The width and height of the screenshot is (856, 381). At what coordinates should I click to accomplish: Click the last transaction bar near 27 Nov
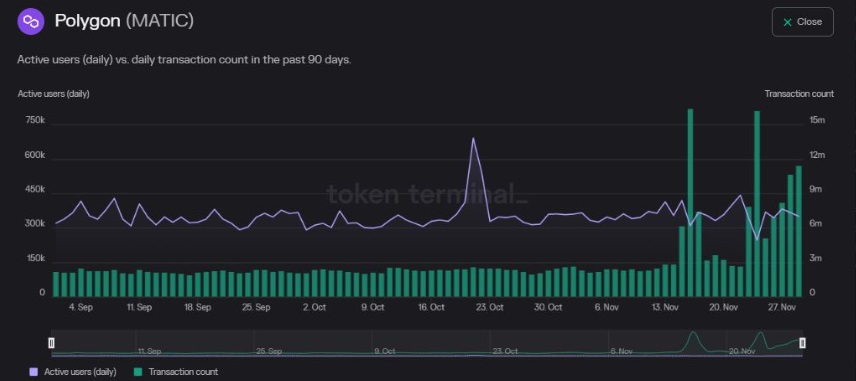point(799,231)
